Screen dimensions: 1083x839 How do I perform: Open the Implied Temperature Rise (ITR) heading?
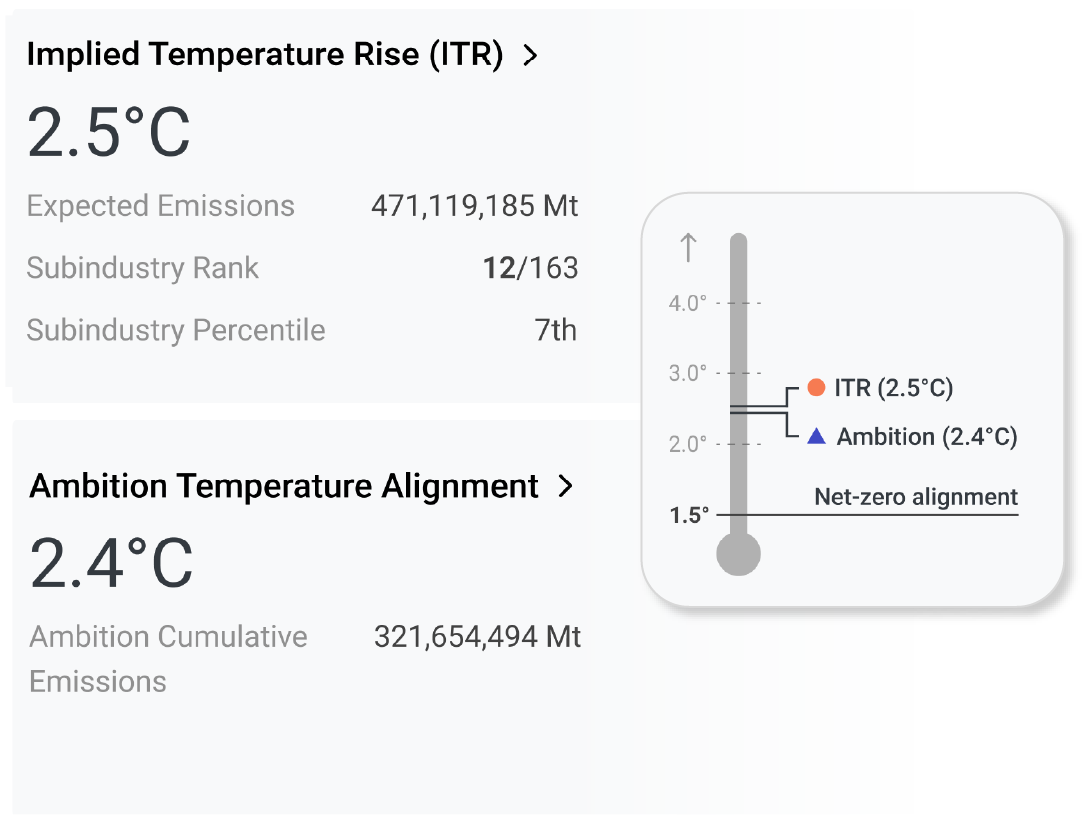coord(264,55)
